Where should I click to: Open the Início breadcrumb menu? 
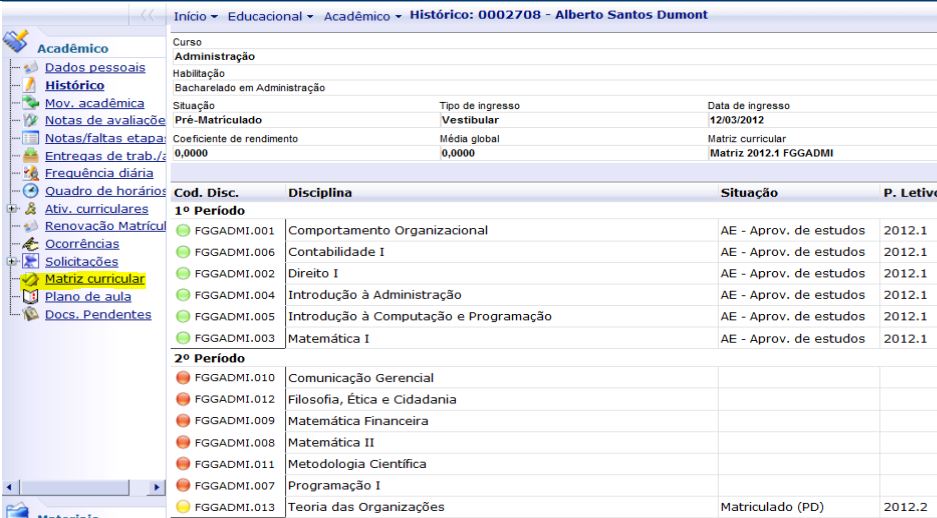click(197, 17)
